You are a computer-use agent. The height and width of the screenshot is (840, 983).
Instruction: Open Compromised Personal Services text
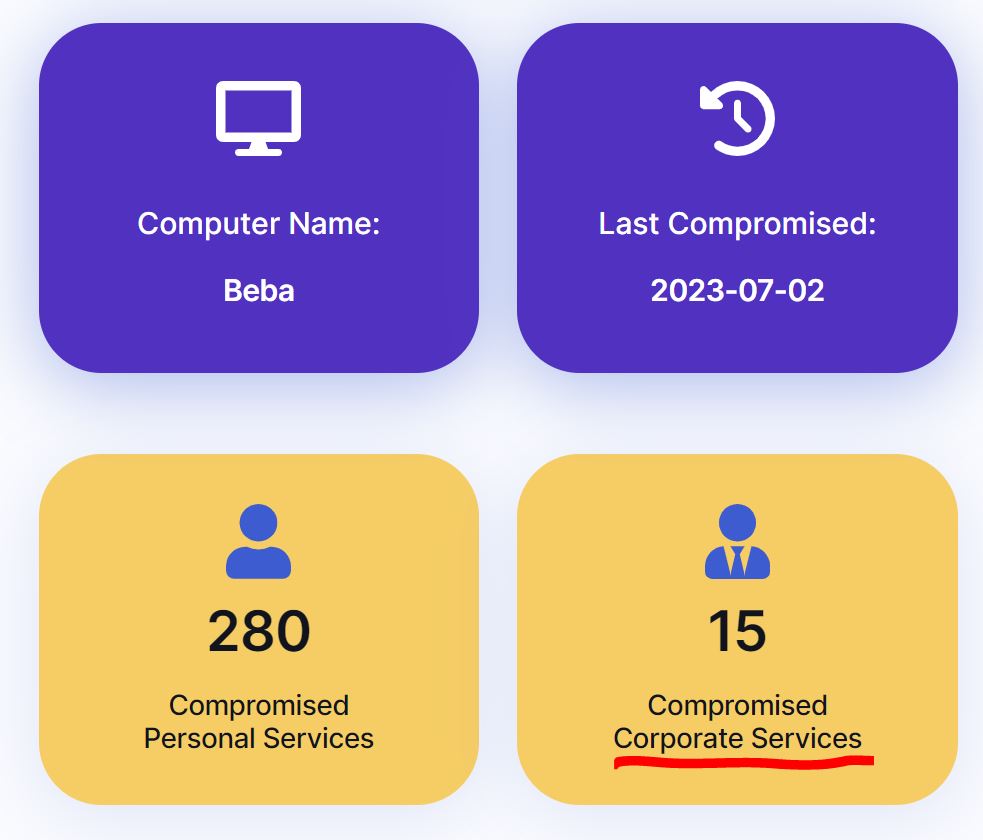pos(259,722)
